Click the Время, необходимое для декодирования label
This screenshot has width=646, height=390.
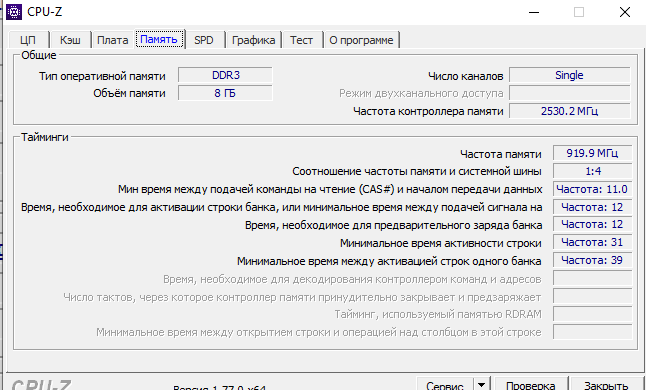pos(352,279)
